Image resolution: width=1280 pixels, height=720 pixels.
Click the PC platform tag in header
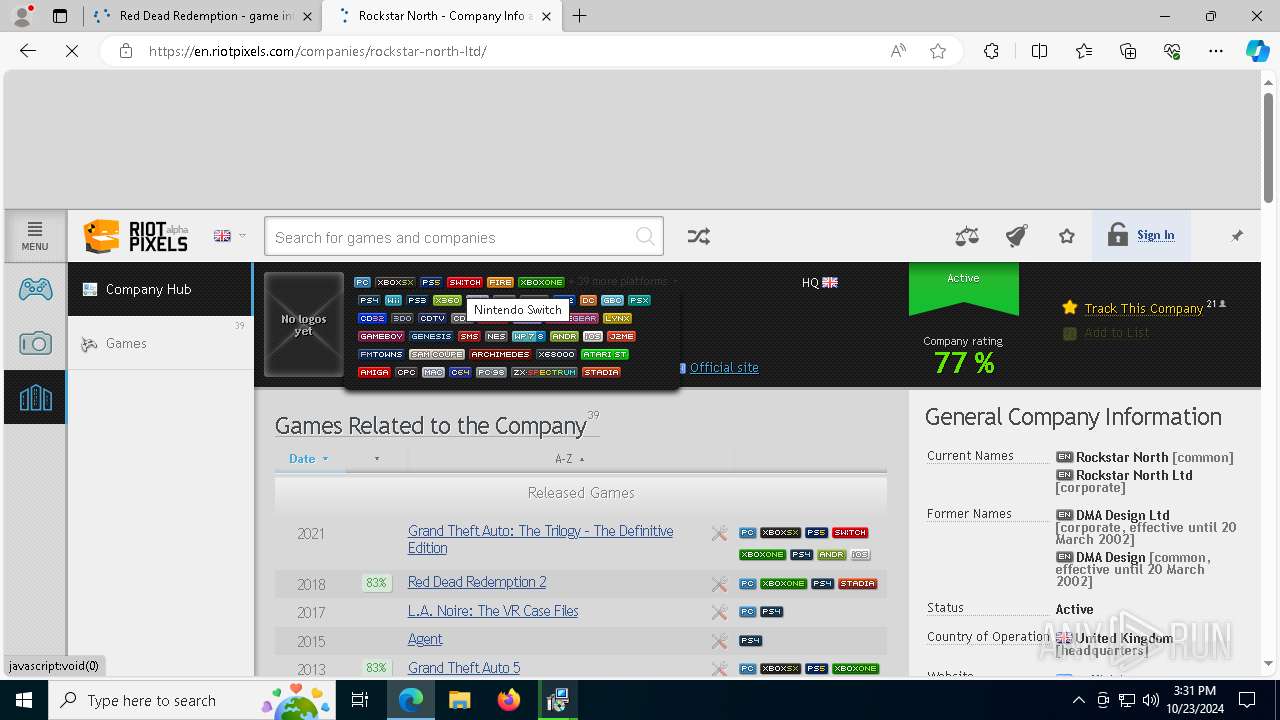[362, 282]
